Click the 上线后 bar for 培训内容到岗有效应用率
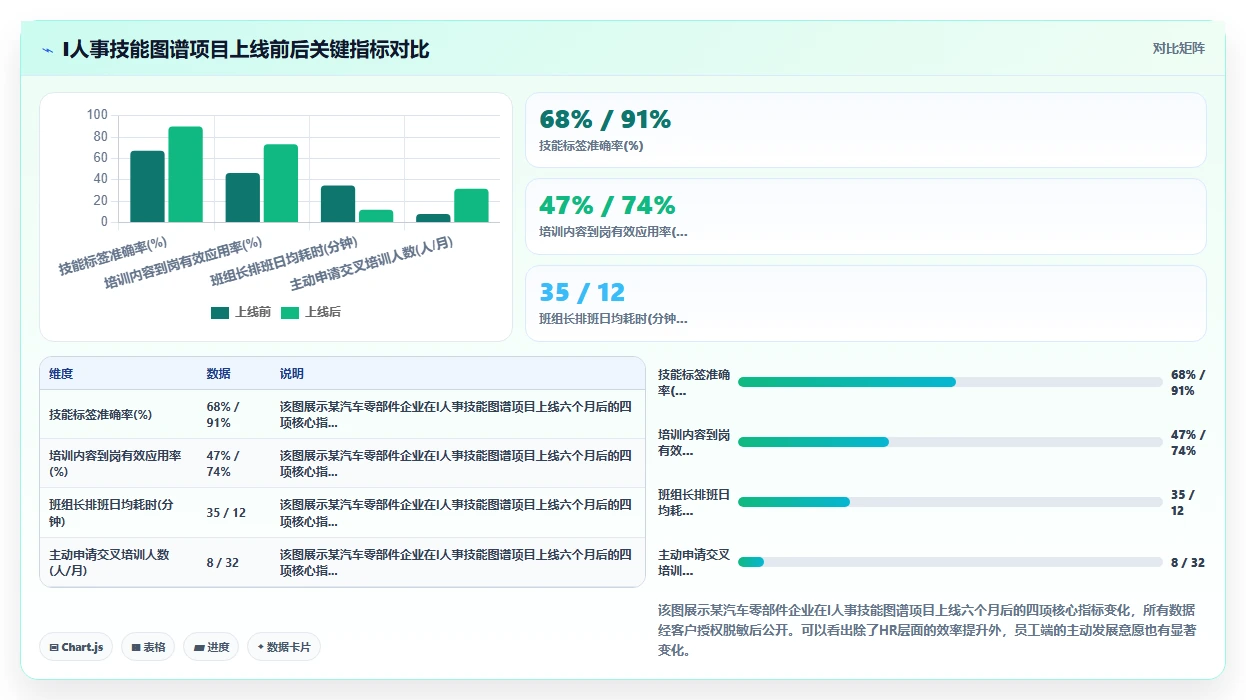Viewport: 1246px width, 700px height. (x=281, y=183)
